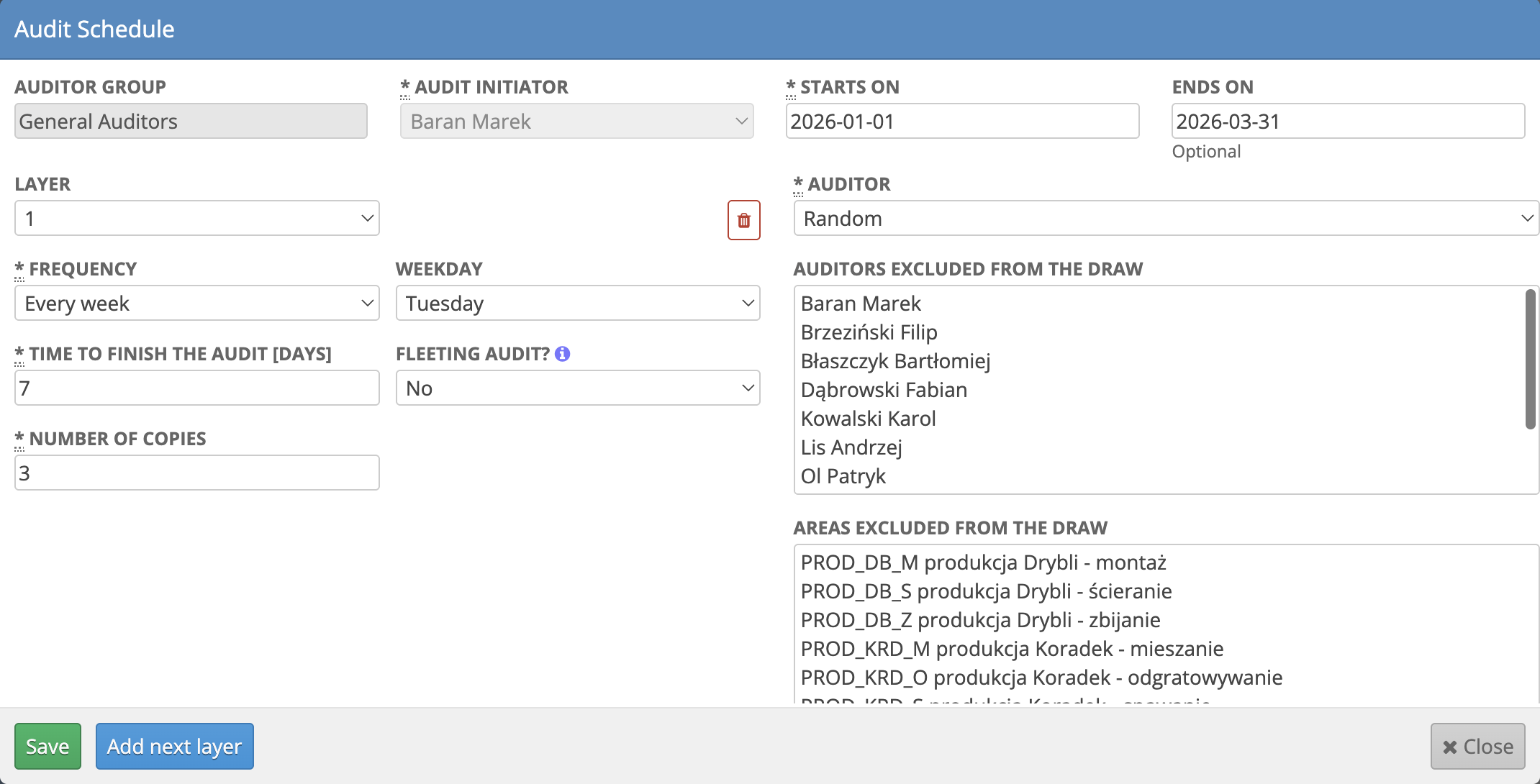Open the Layer dropdown
The image size is (1540, 784).
tap(196, 218)
